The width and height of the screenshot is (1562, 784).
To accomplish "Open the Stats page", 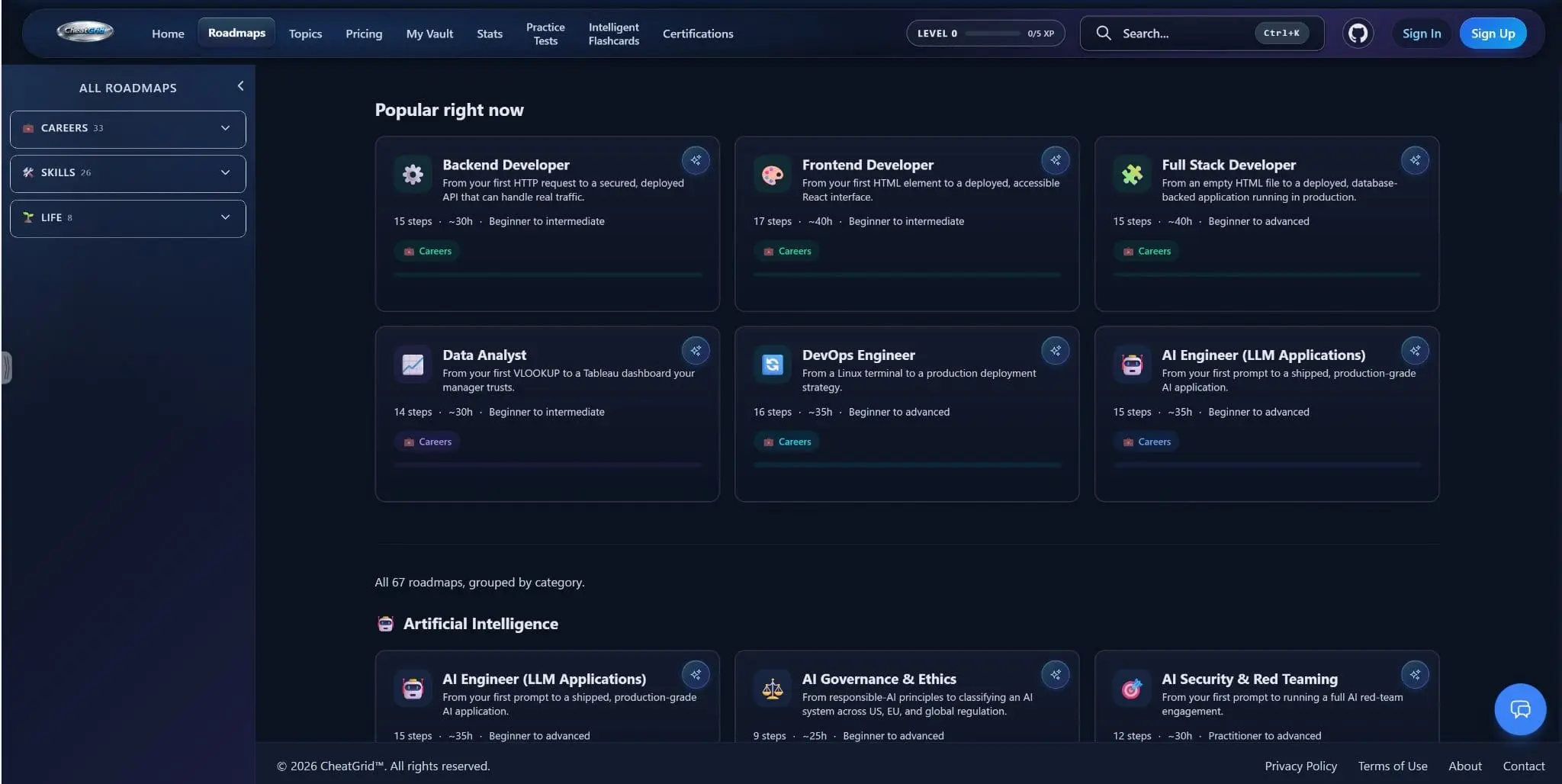I will tap(490, 34).
